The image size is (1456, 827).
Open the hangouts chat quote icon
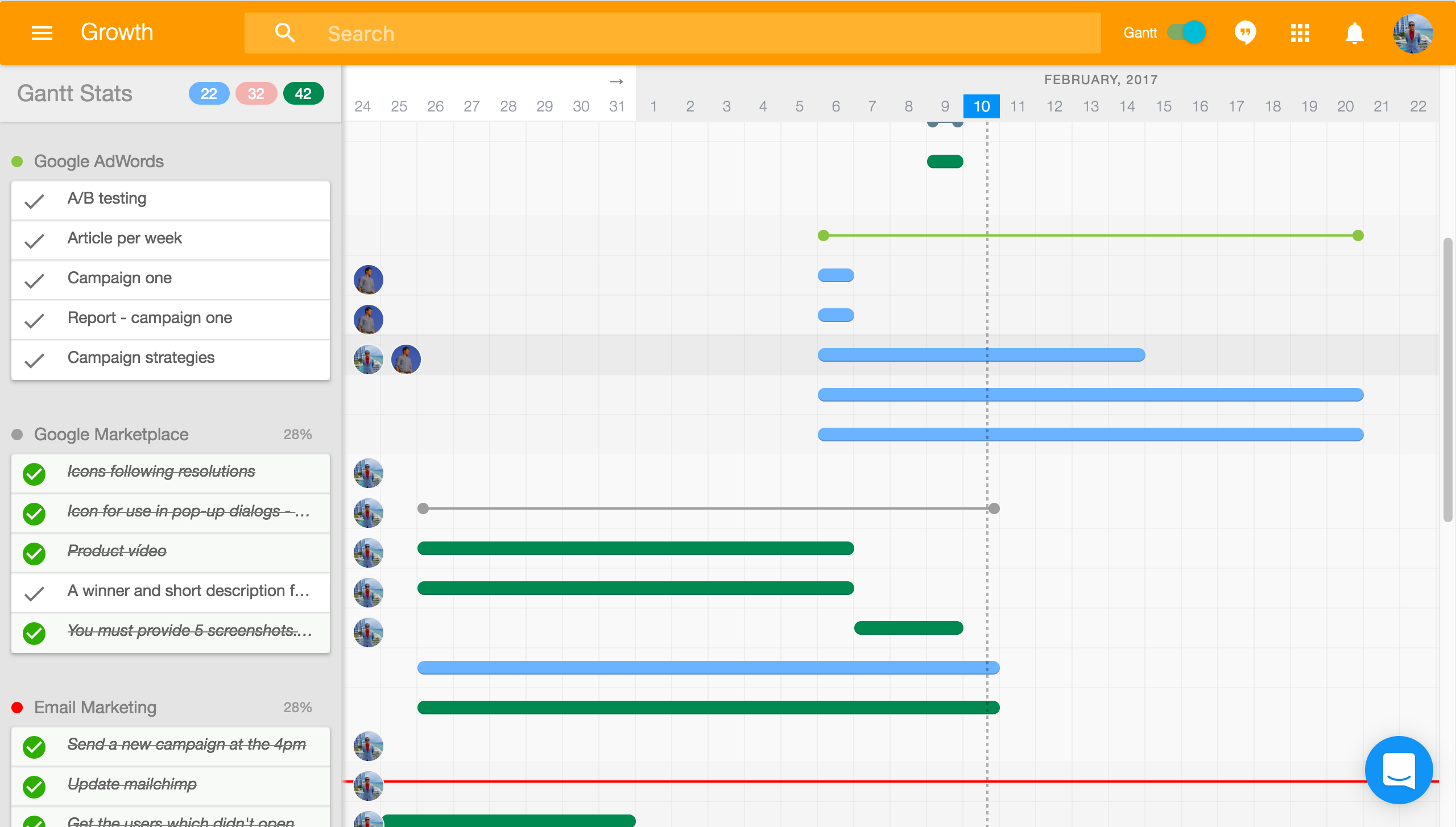(1245, 33)
